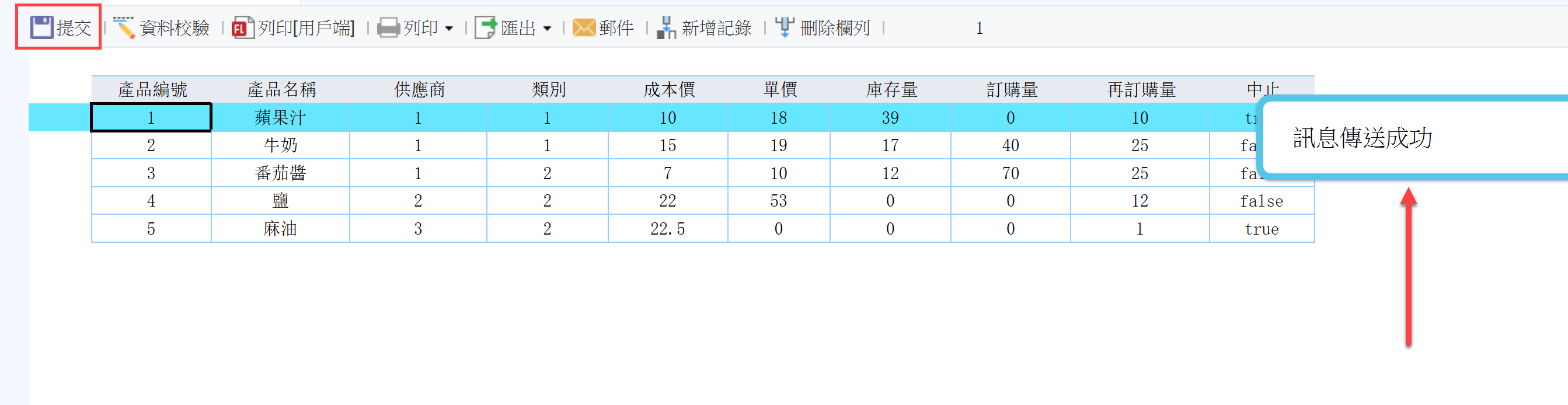Viewport: 1568px width, 405px height.
Task: Select the 番茄醬 product name cell
Action: pyautogui.click(x=281, y=173)
